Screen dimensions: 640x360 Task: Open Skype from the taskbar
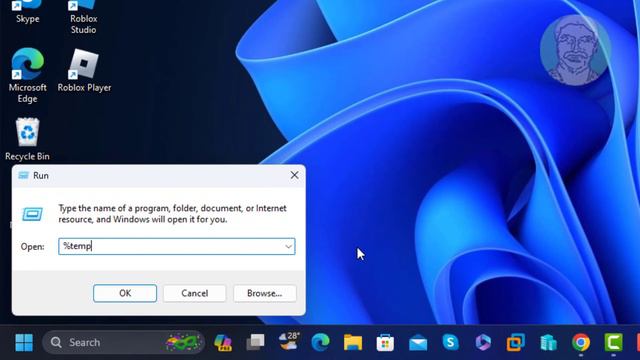[x=451, y=342]
